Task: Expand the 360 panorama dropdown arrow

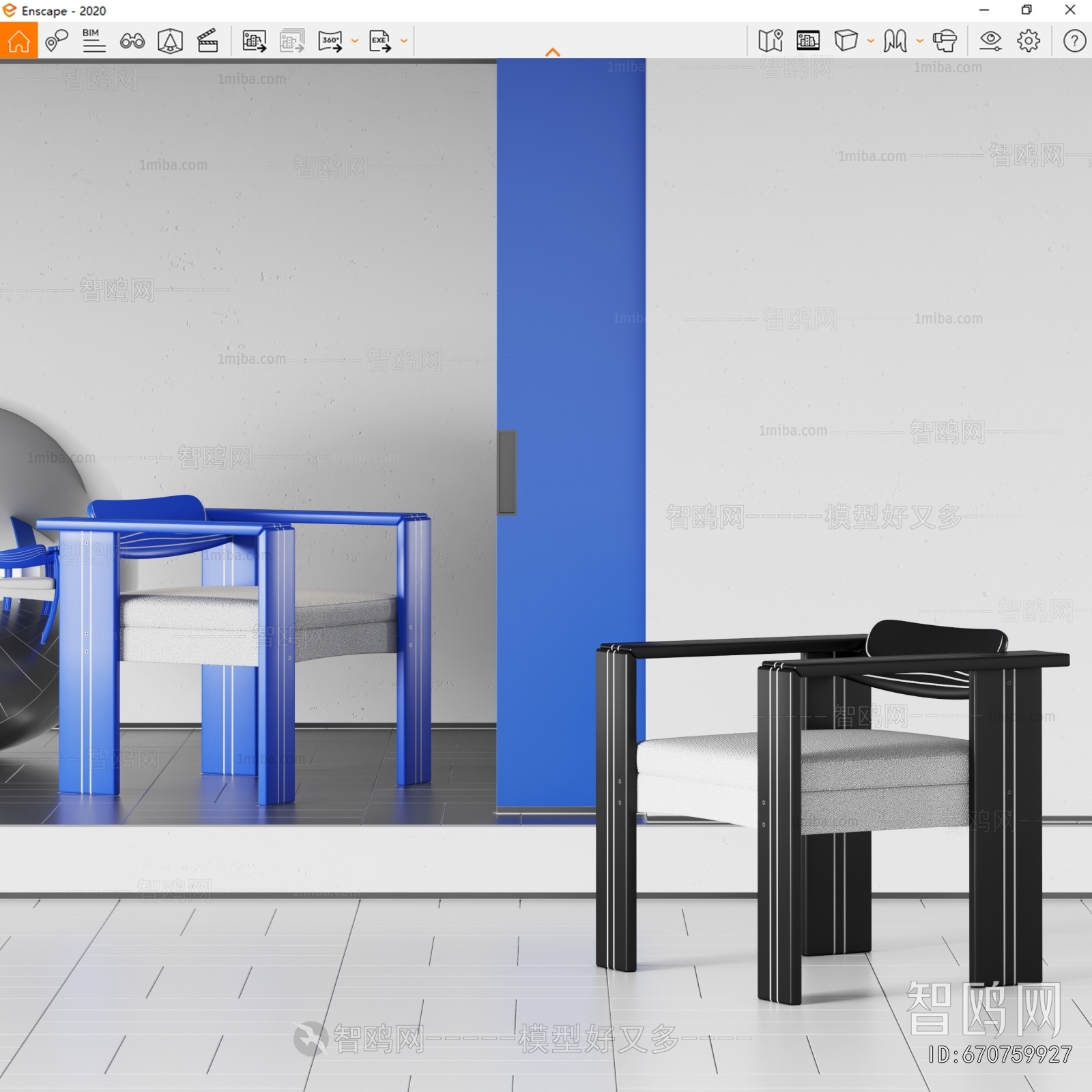Action: 354,41
